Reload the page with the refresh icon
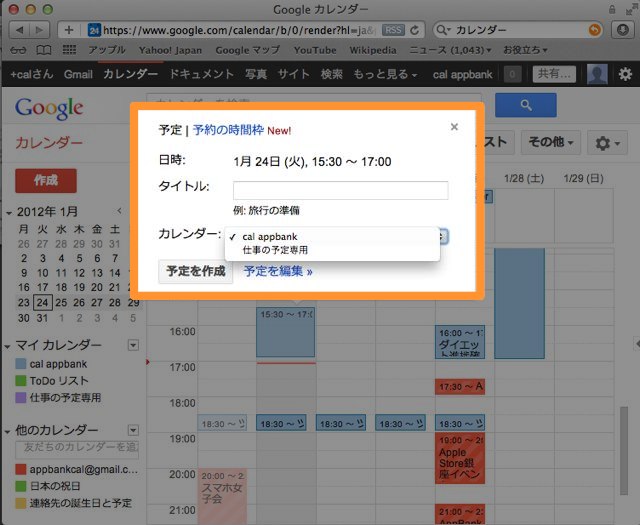The width and height of the screenshot is (640, 525). pyautogui.click(x=415, y=30)
